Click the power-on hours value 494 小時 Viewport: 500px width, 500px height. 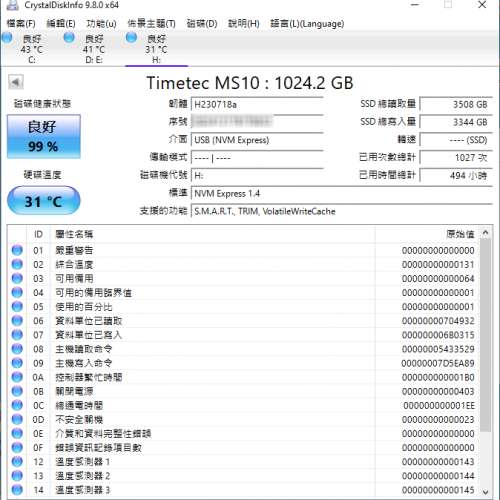(456, 176)
